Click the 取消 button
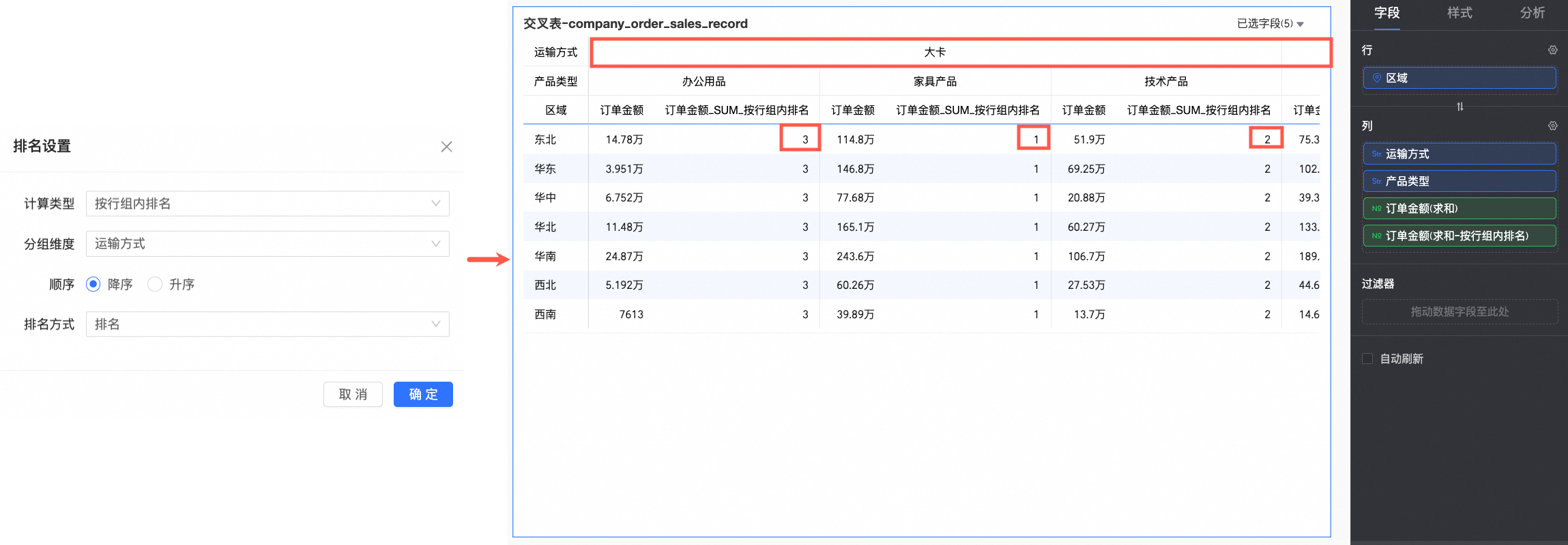Screen dimensions: 1568x545 [353, 394]
